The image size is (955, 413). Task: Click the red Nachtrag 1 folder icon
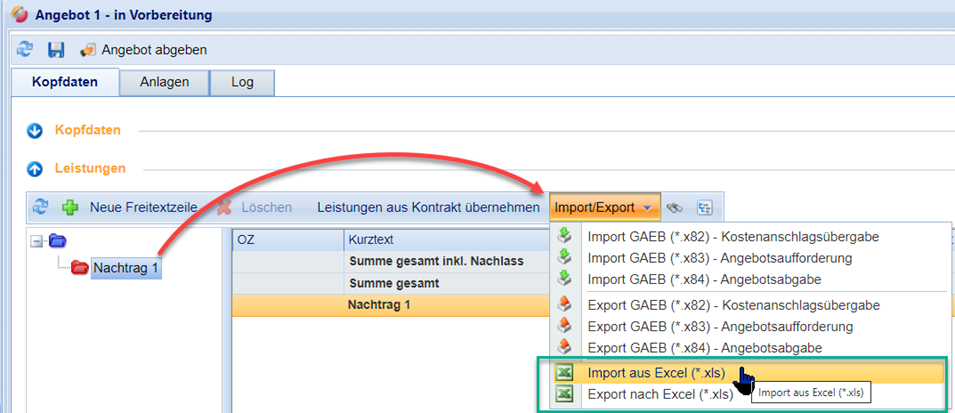click(79, 267)
